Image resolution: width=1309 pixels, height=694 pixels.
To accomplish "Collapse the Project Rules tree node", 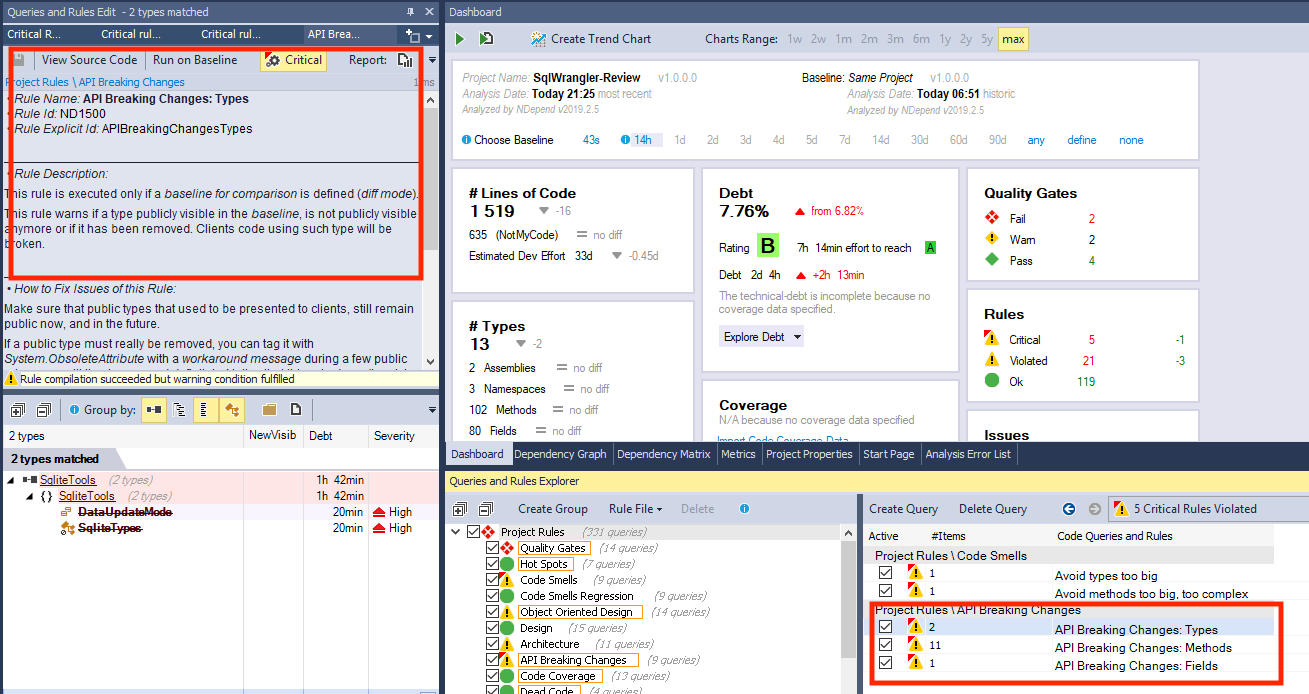I will (x=457, y=532).
